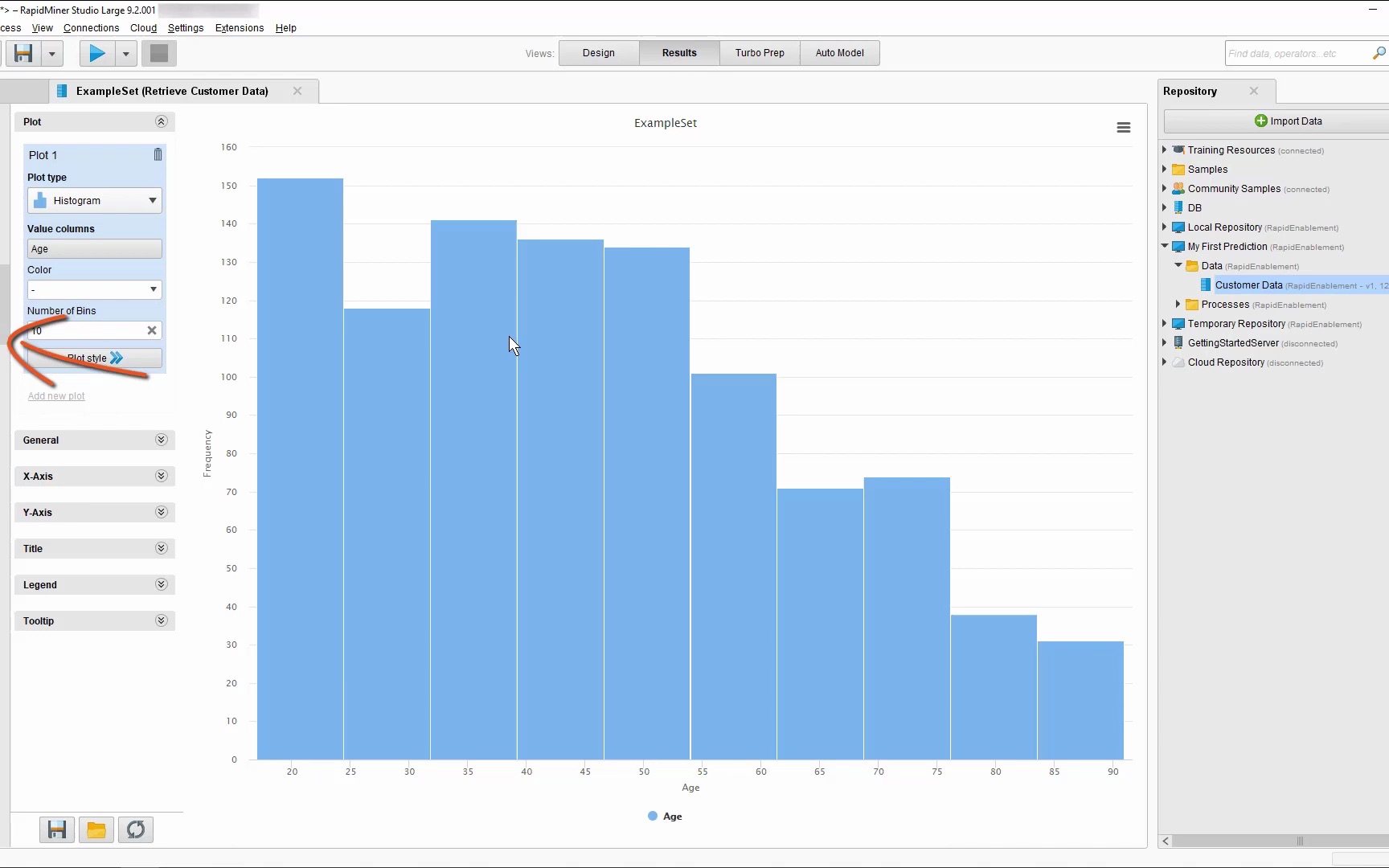The height and width of the screenshot is (868, 1389).
Task: Click the Plot style button
Action: click(95, 358)
